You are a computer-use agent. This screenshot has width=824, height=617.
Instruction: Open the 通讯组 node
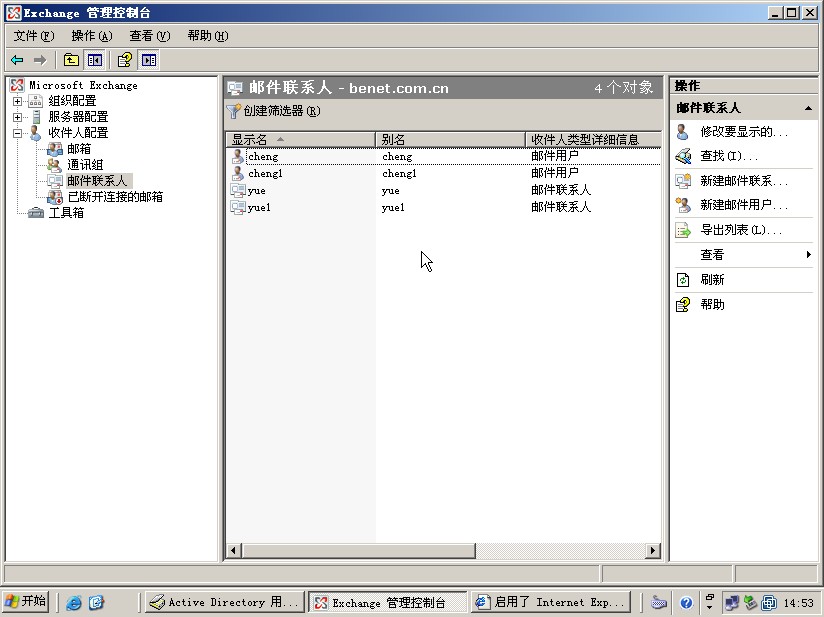85,165
